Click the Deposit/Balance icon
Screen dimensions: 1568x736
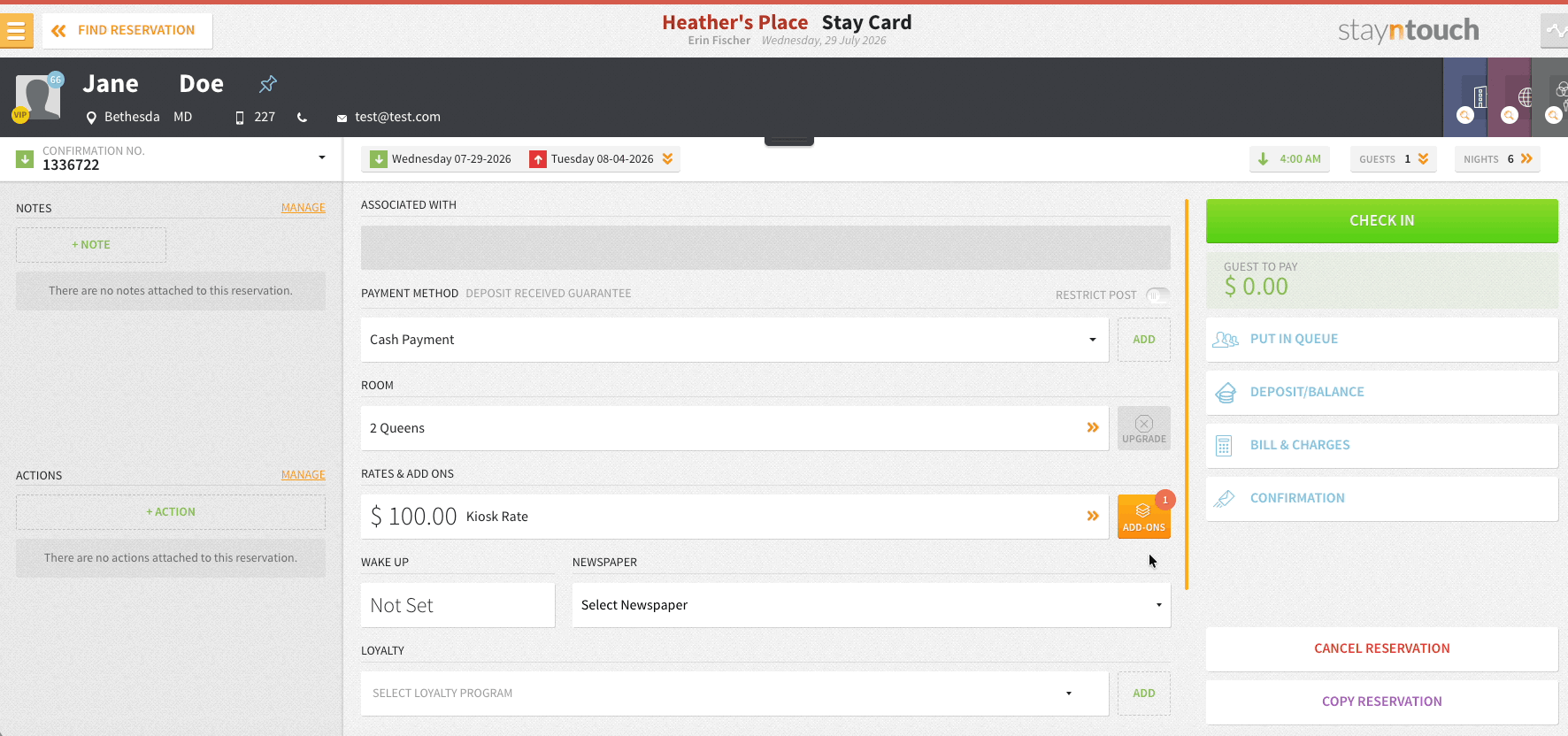point(1226,393)
